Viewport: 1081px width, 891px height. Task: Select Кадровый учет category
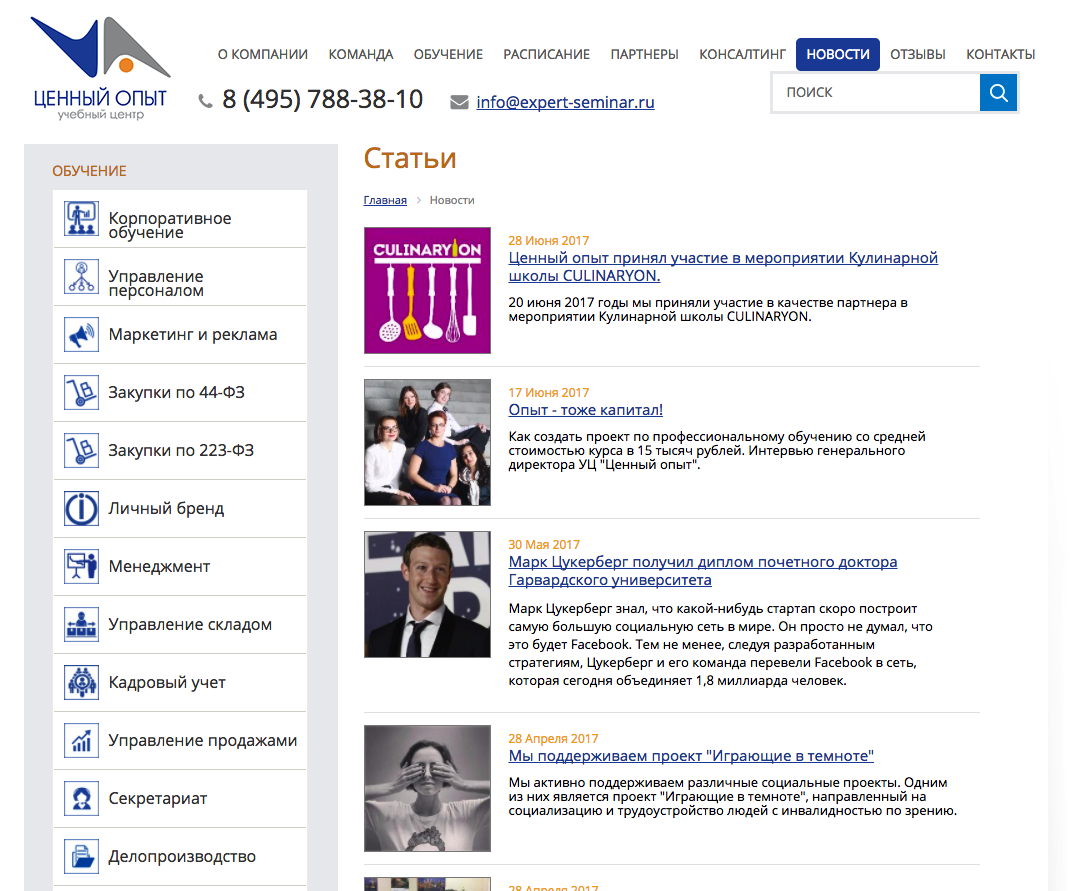pos(180,682)
